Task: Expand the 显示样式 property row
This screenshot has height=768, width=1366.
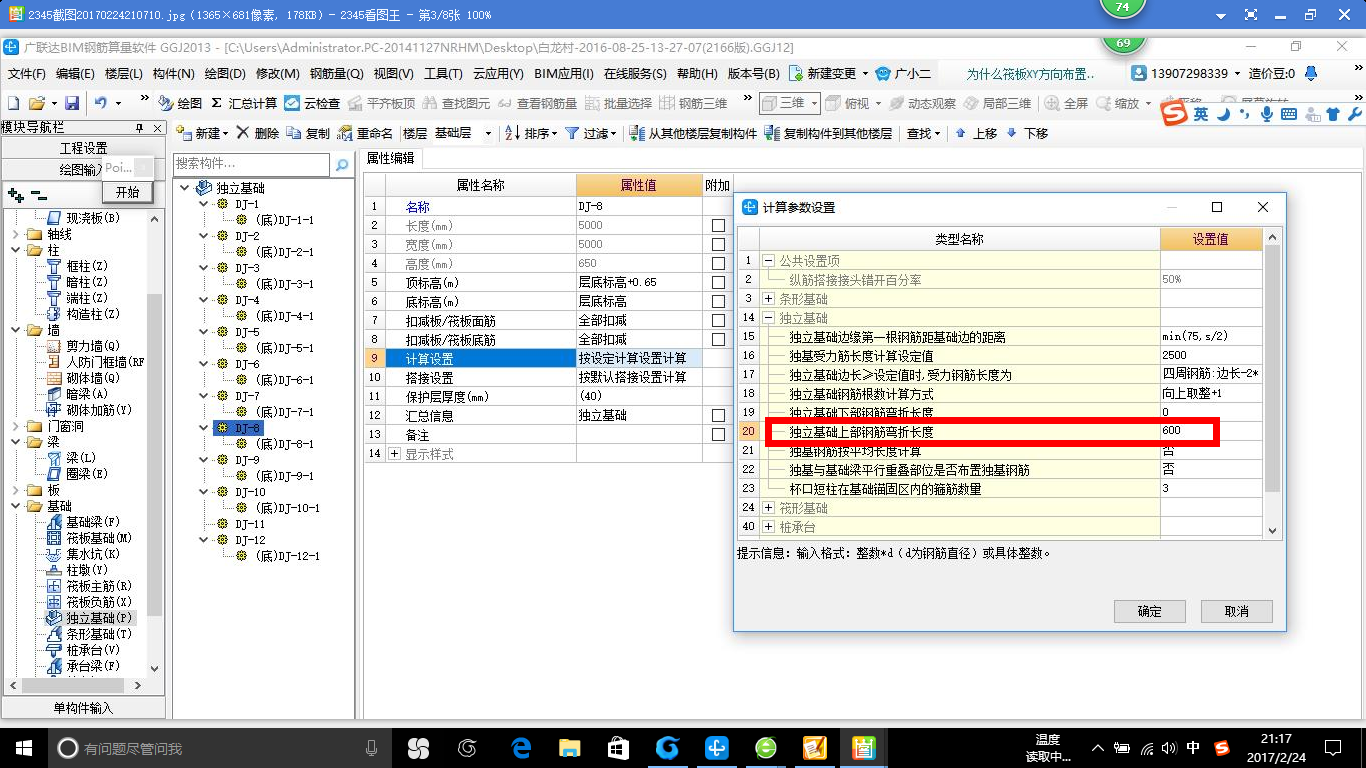Action: 394,454
